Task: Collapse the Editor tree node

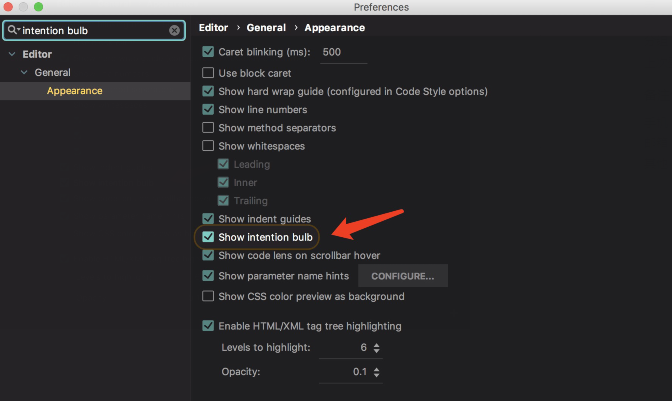Action: point(11,54)
